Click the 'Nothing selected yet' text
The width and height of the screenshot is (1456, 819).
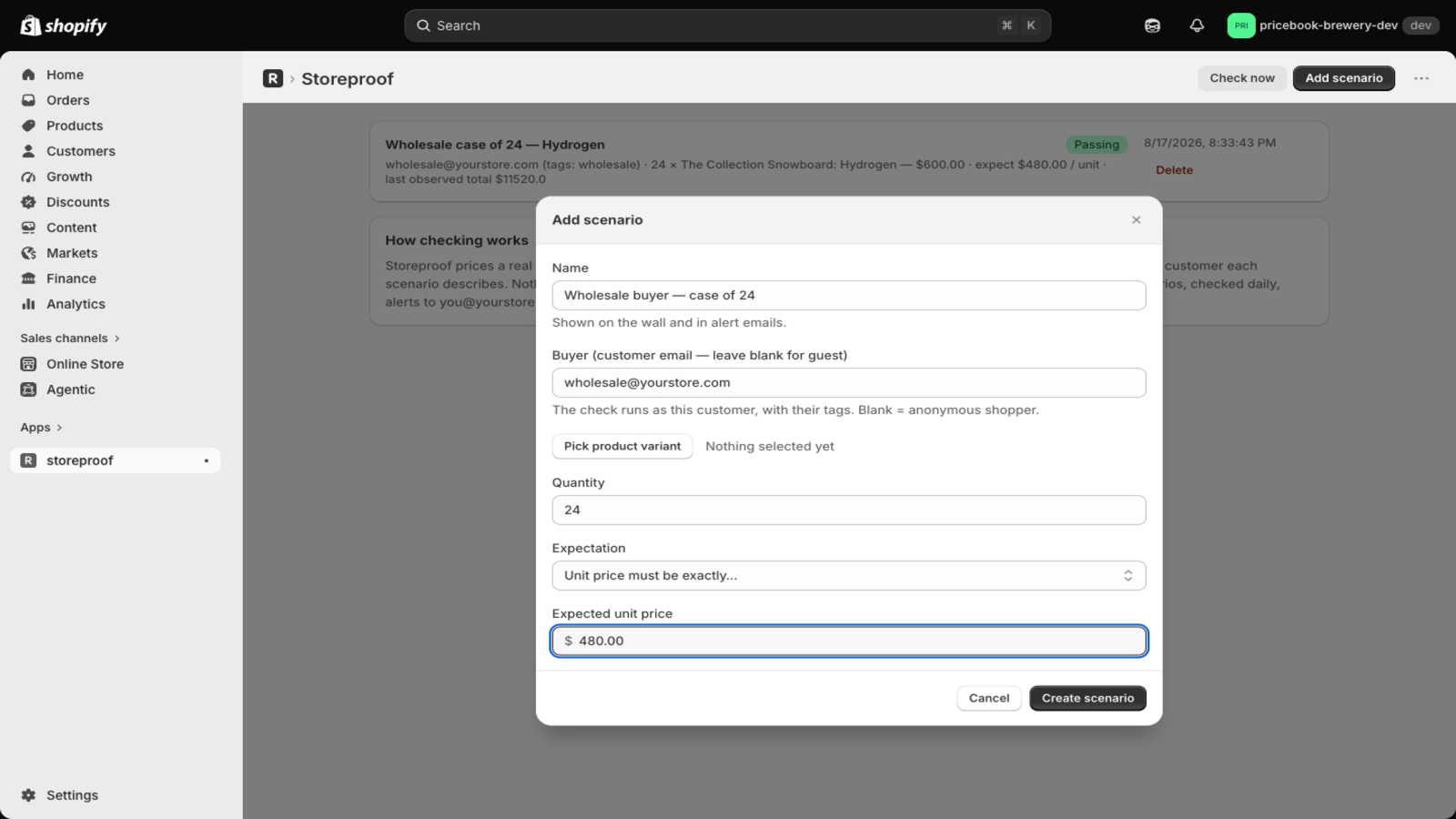[x=770, y=446]
